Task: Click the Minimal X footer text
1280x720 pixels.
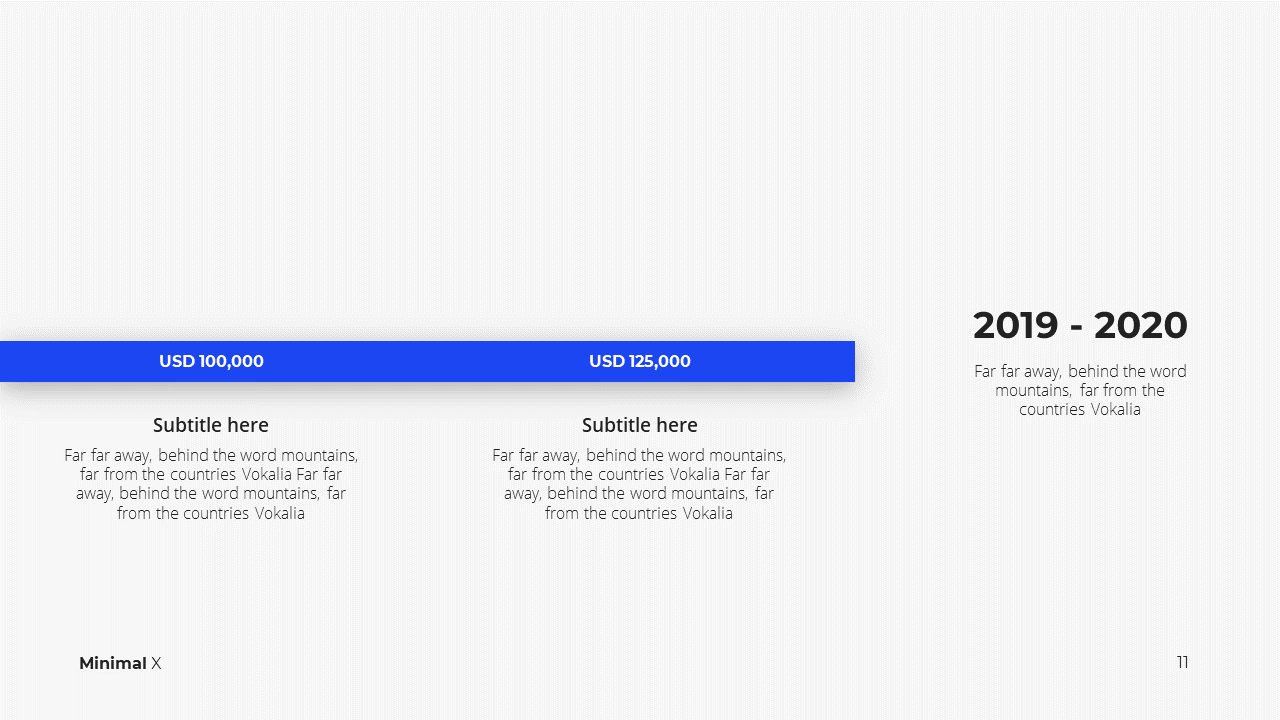Action: pyautogui.click(x=120, y=663)
